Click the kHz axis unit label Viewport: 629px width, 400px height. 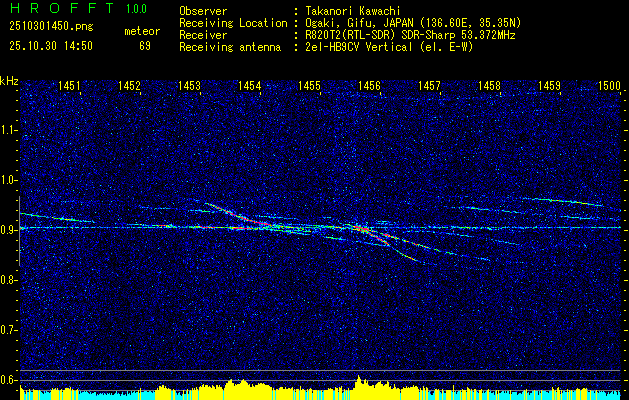(9, 81)
